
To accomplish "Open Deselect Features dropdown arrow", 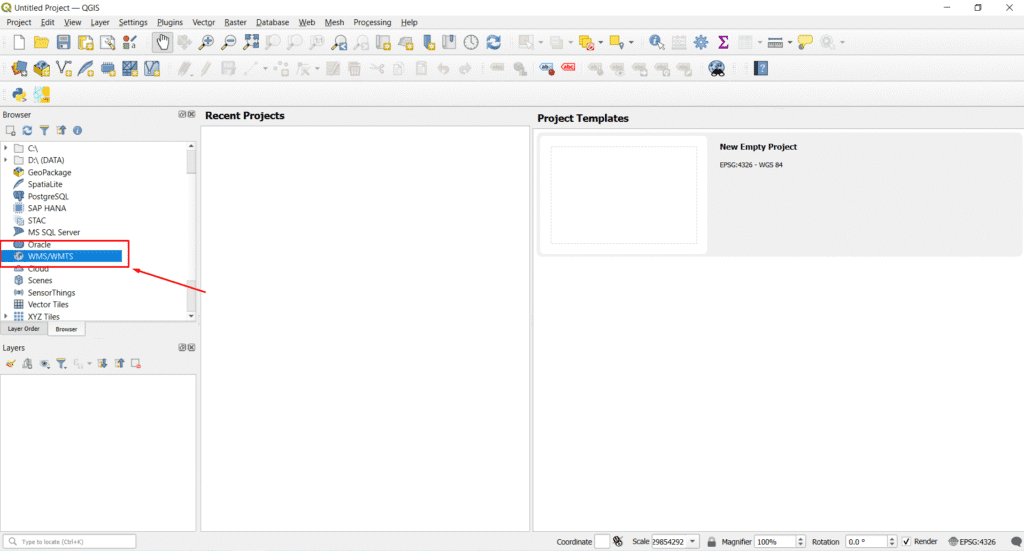I will [601, 42].
